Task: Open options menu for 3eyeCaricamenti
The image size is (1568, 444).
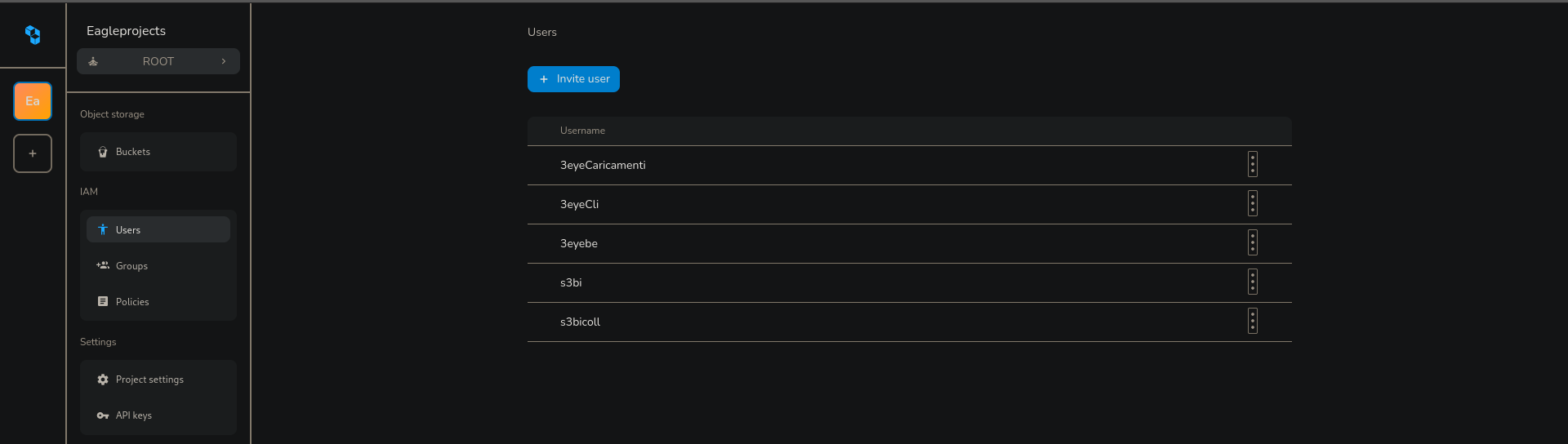Action: tap(1252, 165)
